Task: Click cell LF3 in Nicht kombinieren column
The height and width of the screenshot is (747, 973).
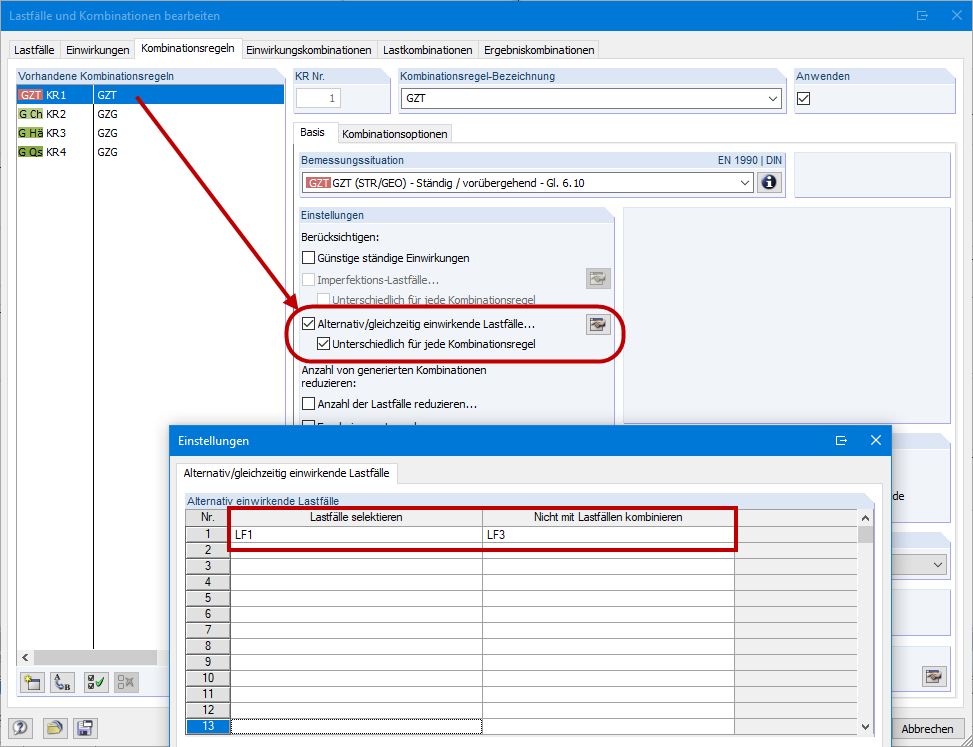Action: (x=608, y=534)
